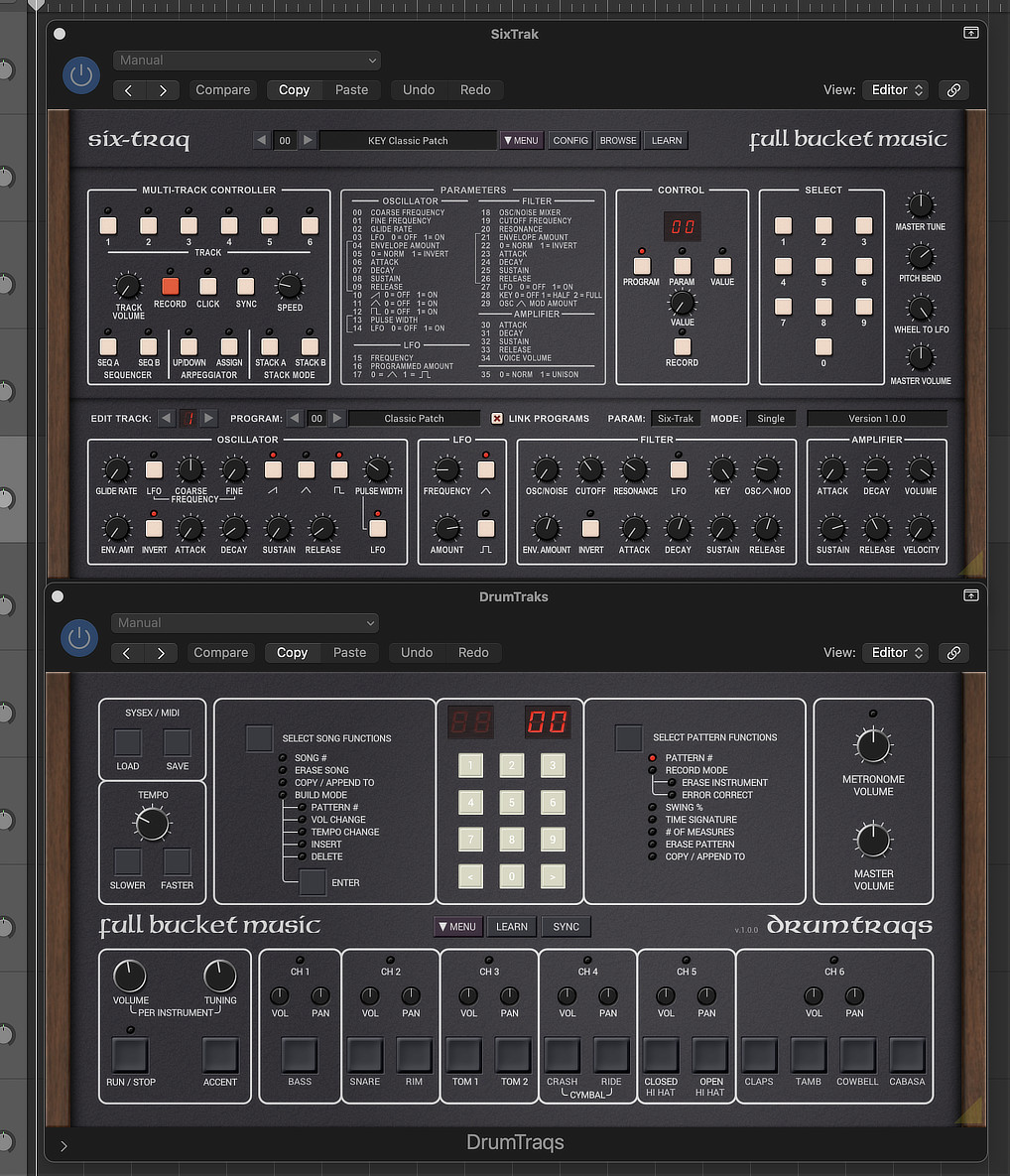The width and height of the screenshot is (1010, 1176).
Task: Open the MODE Single selector
Action: tap(771, 419)
